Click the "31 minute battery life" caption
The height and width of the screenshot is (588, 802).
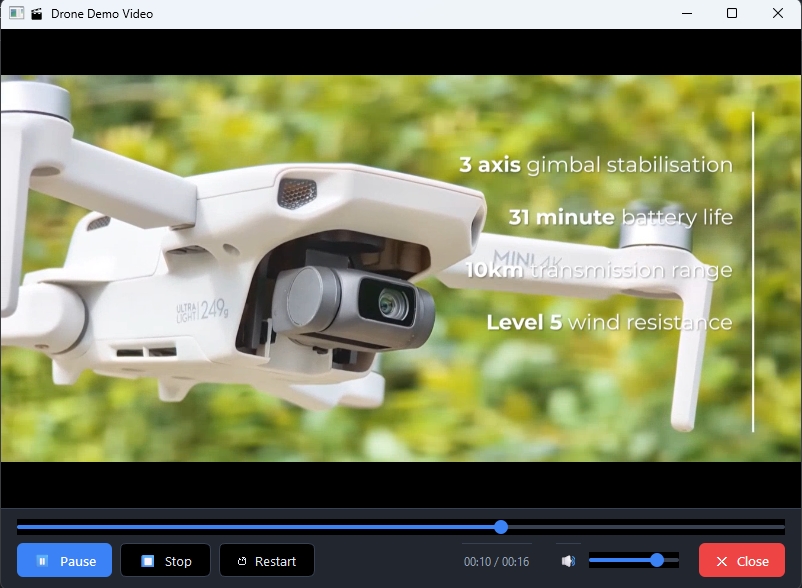(620, 217)
